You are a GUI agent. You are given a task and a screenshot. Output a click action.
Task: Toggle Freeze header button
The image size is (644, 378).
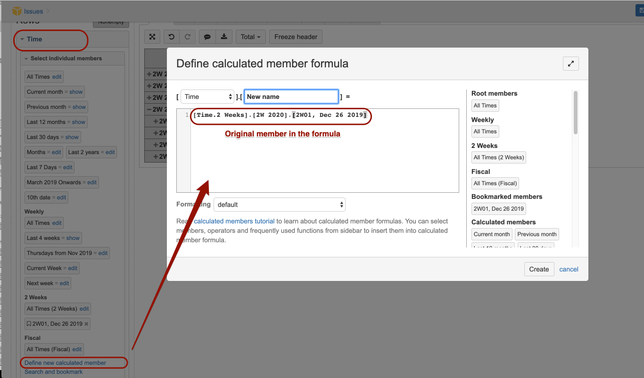(296, 37)
